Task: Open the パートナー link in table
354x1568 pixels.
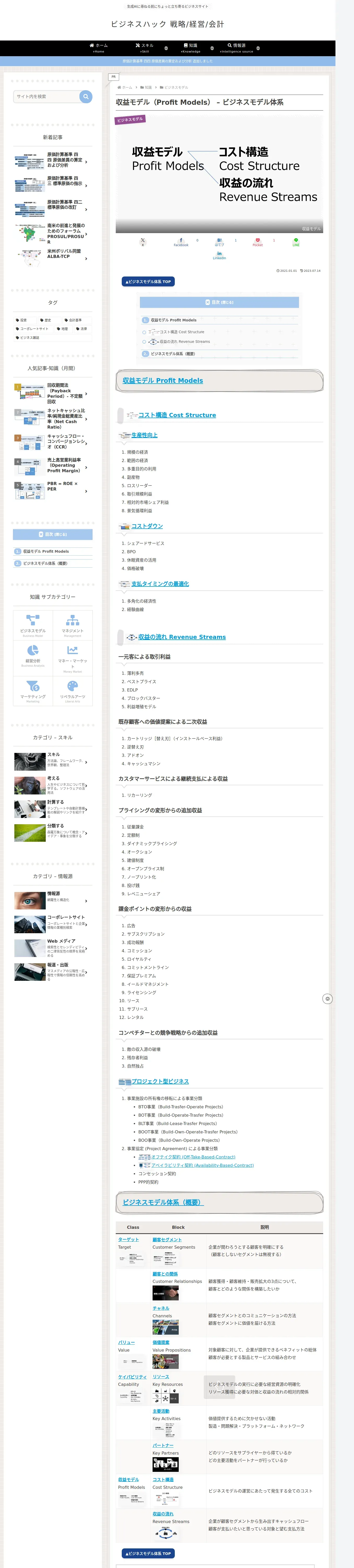Action: point(163,1445)
